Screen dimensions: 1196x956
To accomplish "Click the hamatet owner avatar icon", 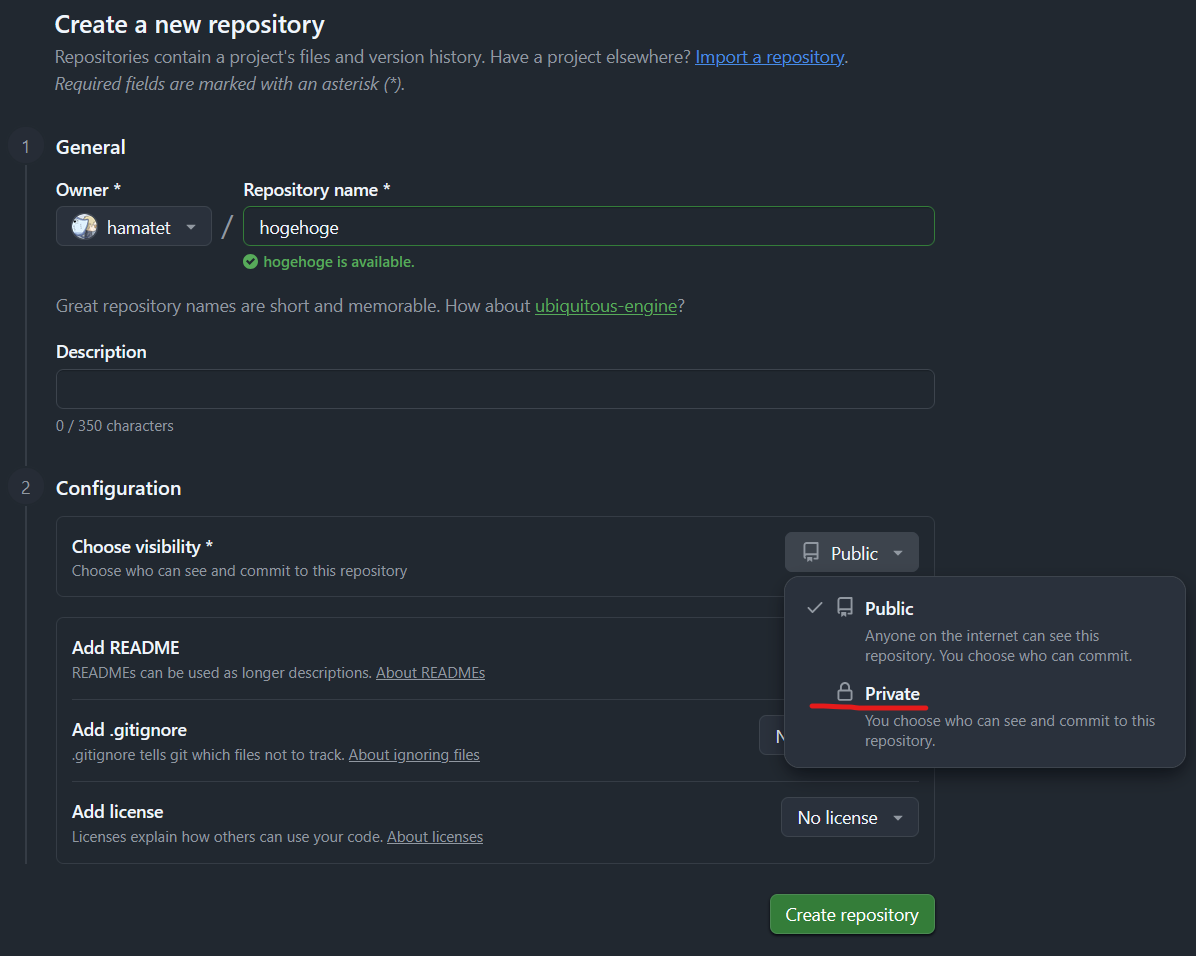I will 84,227.
